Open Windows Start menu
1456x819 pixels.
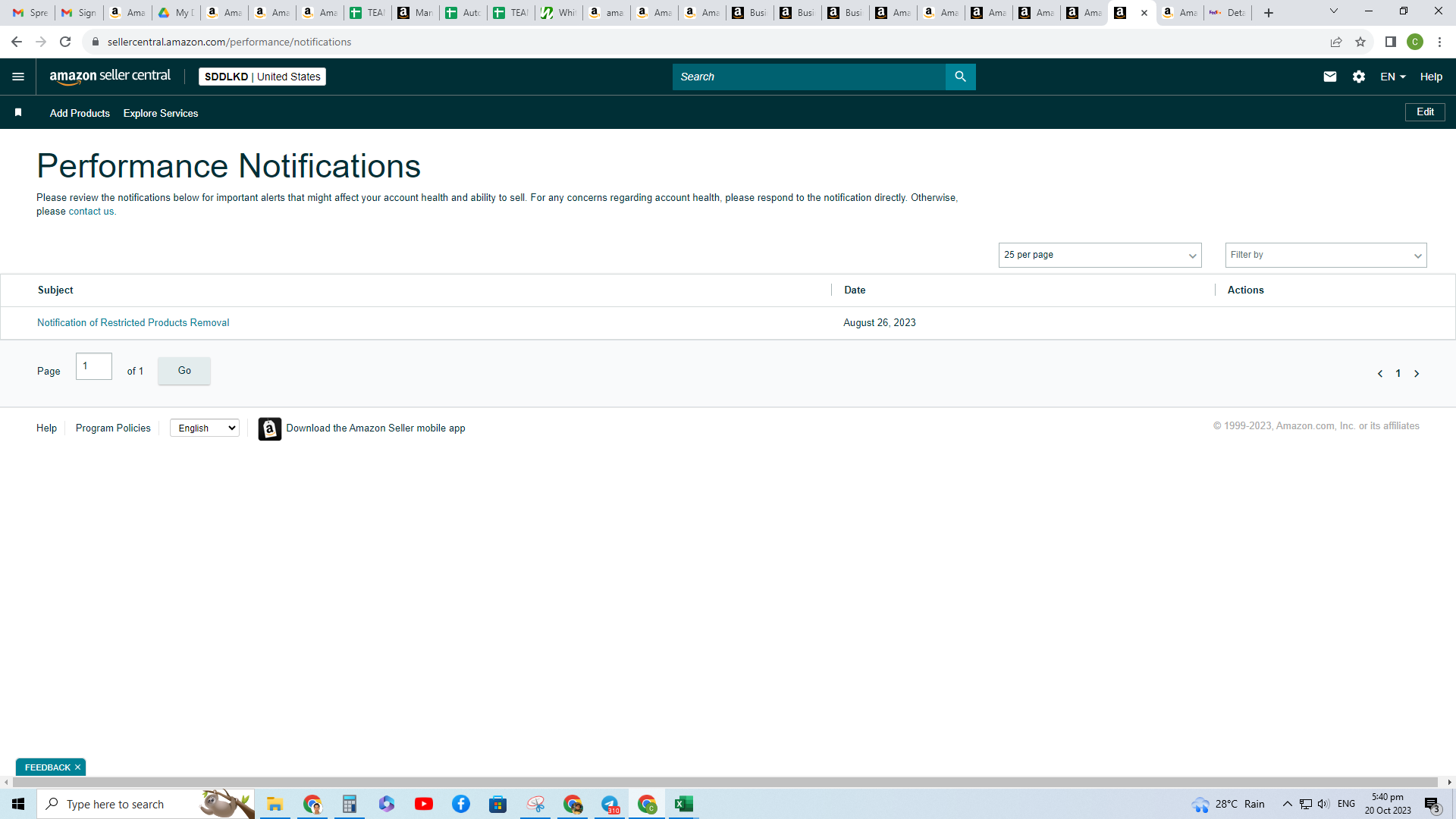[18, 804]
